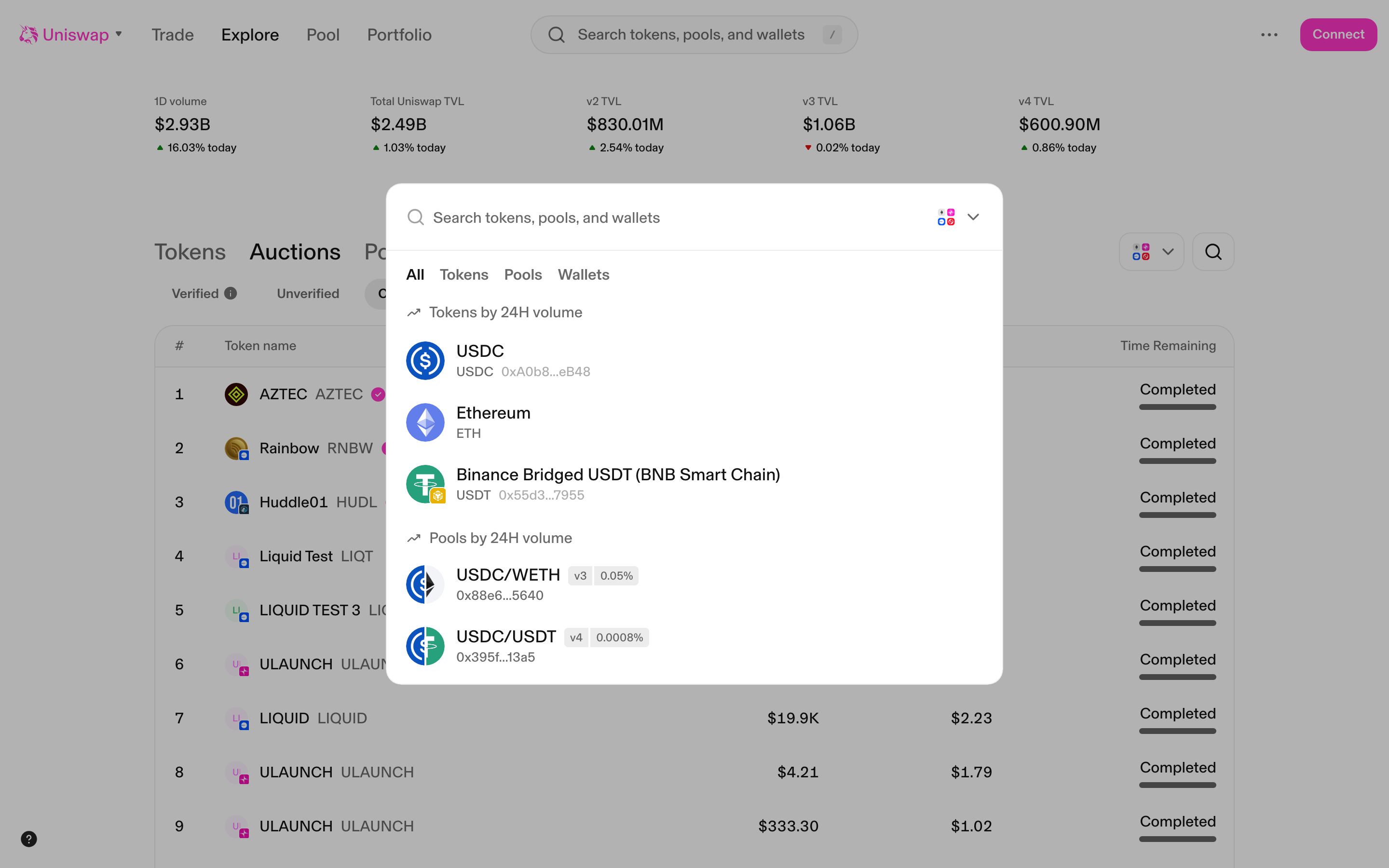Click the search magnifier icon near the filter
Image resolution: width=1389 pixels, height=868 pixels.
(1213, 251)
